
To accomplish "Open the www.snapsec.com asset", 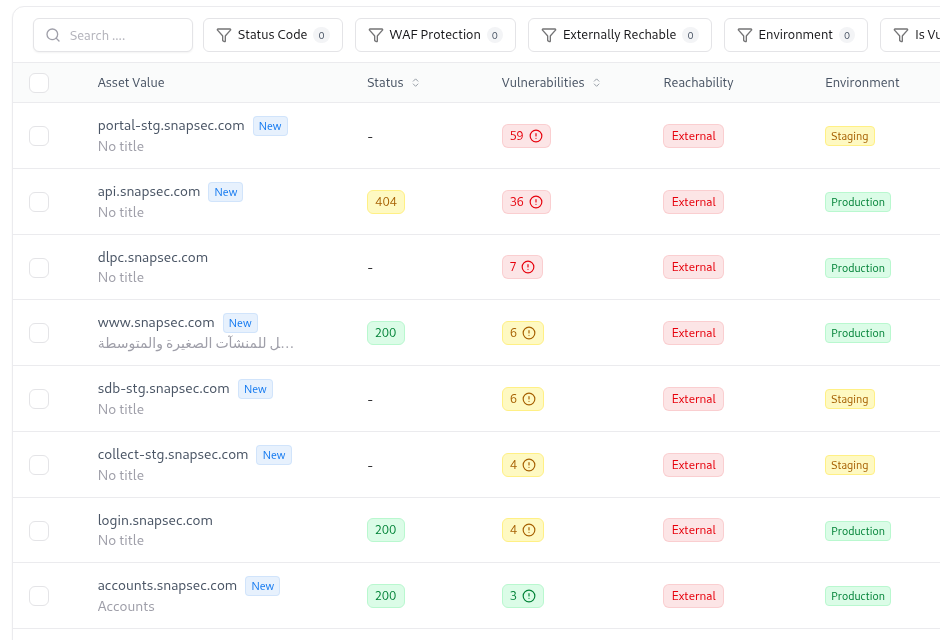I will pyautogui.click(x=156, y=323).
